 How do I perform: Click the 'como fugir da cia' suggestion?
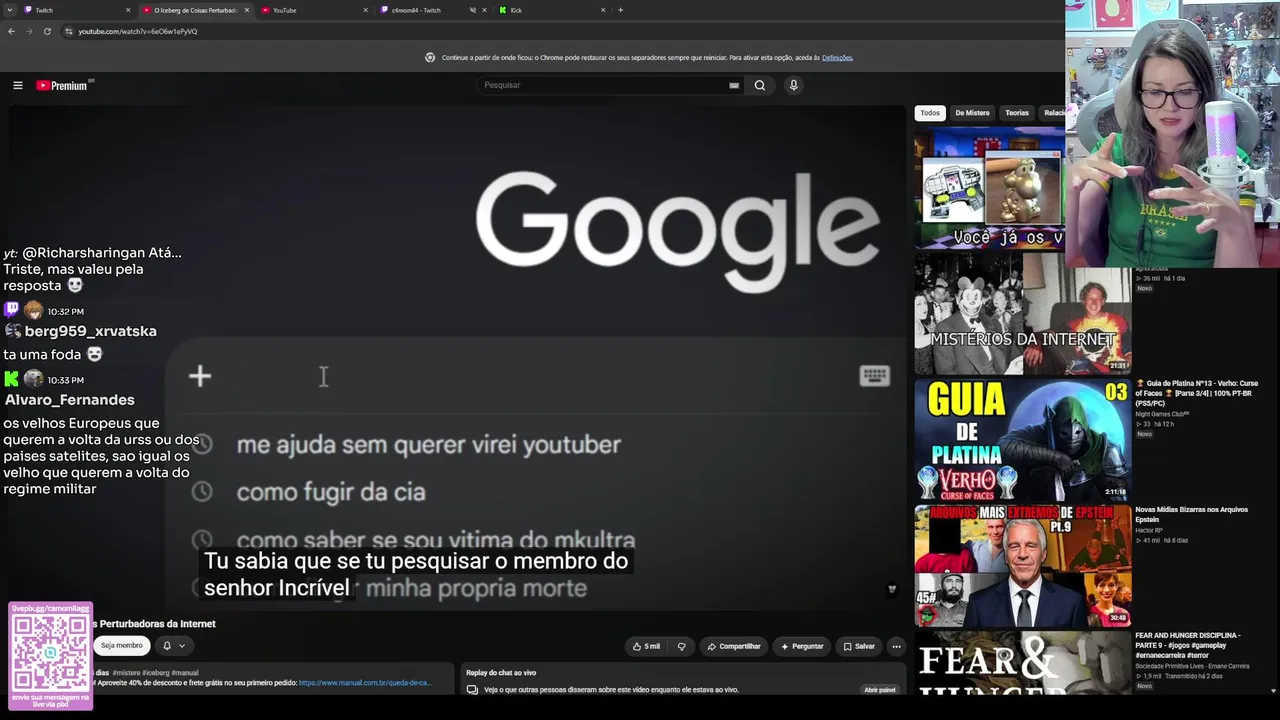coord(331,492)
